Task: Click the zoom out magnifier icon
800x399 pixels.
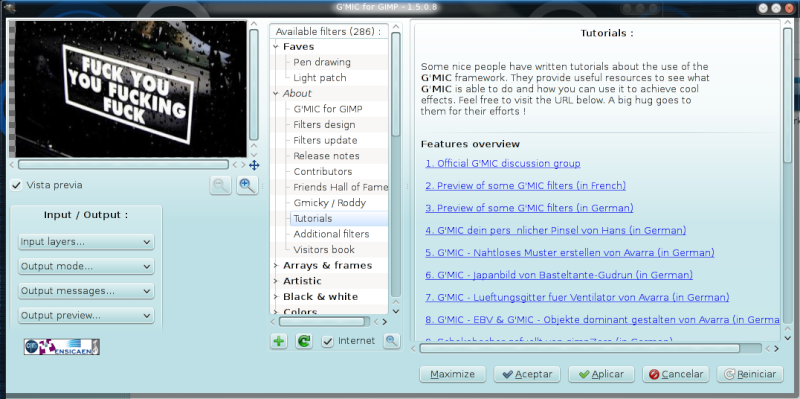Action: click(220, 186)
